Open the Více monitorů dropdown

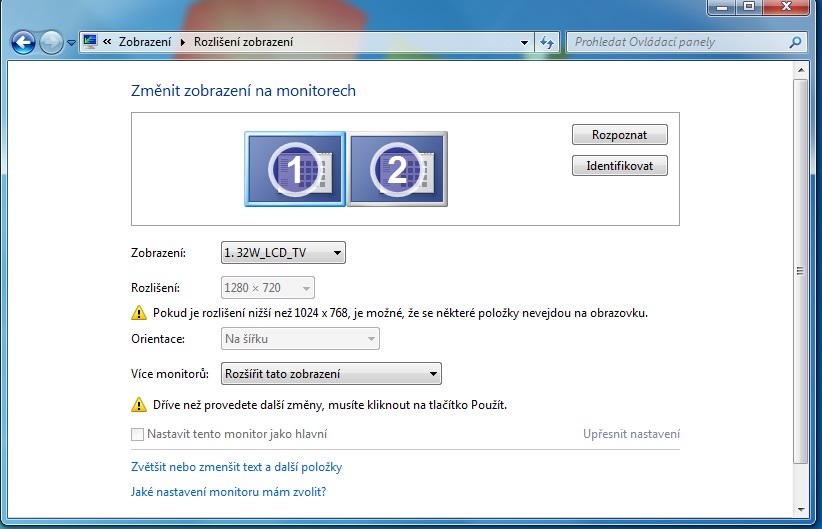331,374
